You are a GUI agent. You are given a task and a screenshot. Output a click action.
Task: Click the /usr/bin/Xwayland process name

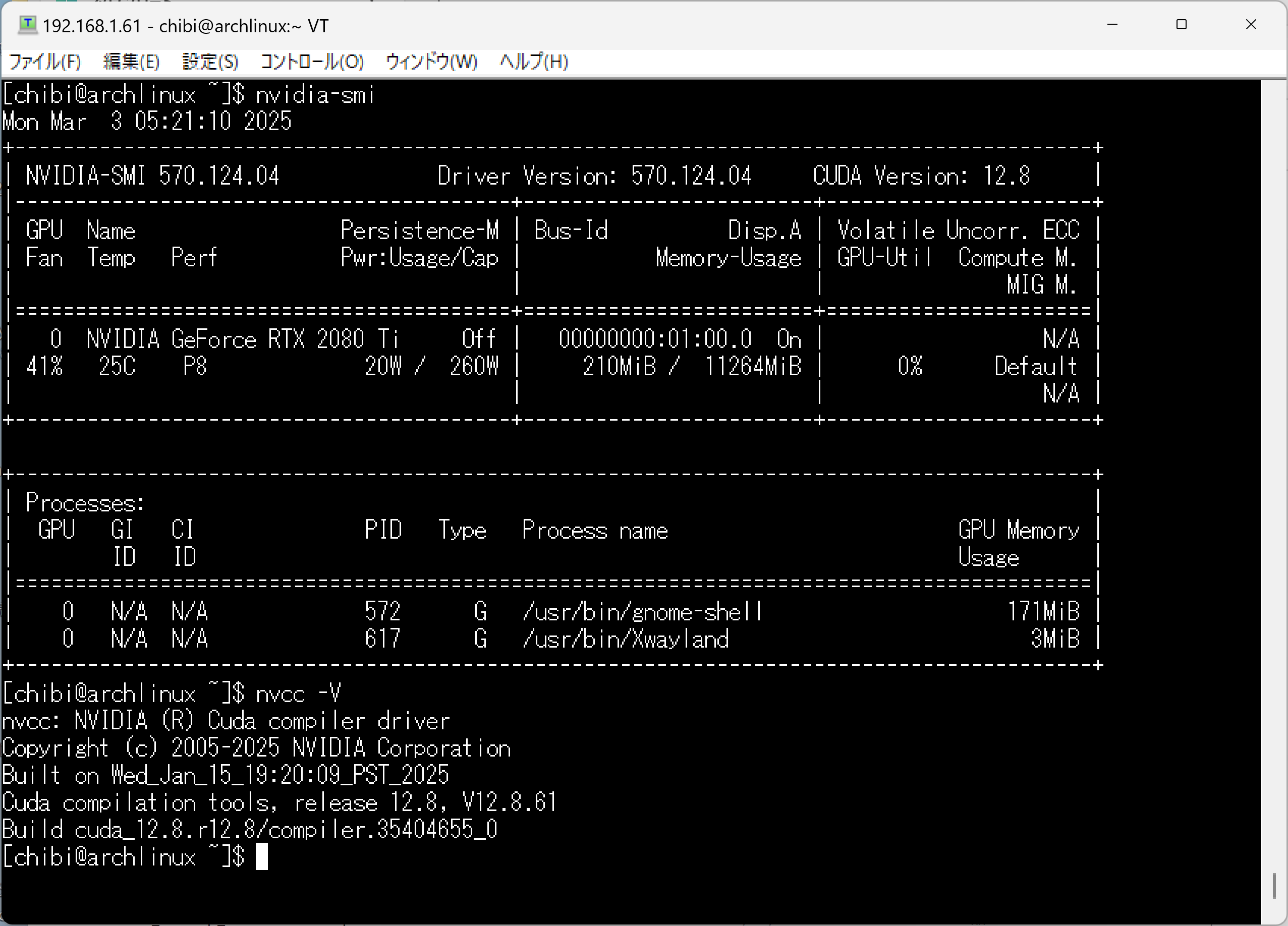click(x=625, y=639)
